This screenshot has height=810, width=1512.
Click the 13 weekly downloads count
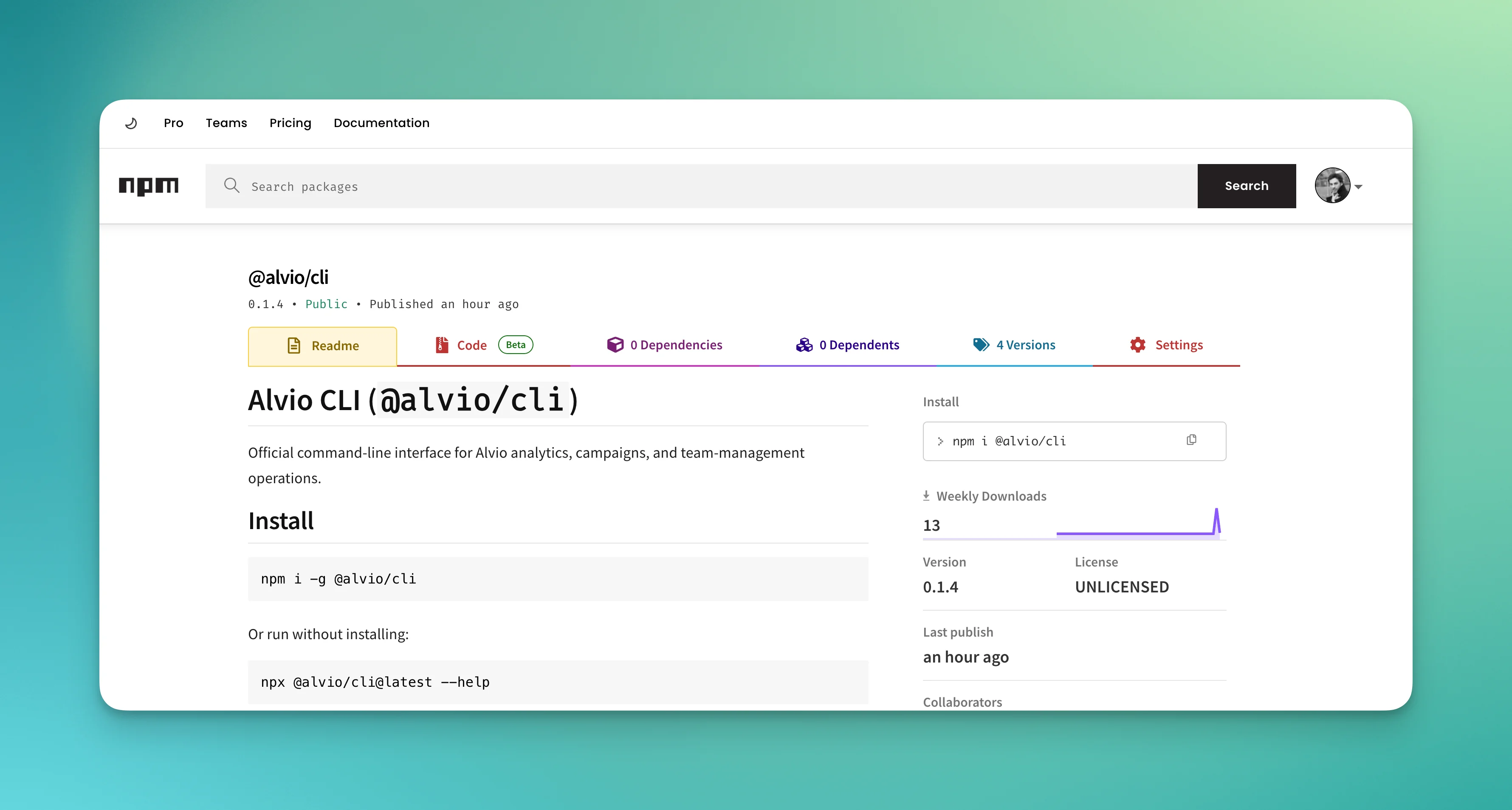(931, 525)
